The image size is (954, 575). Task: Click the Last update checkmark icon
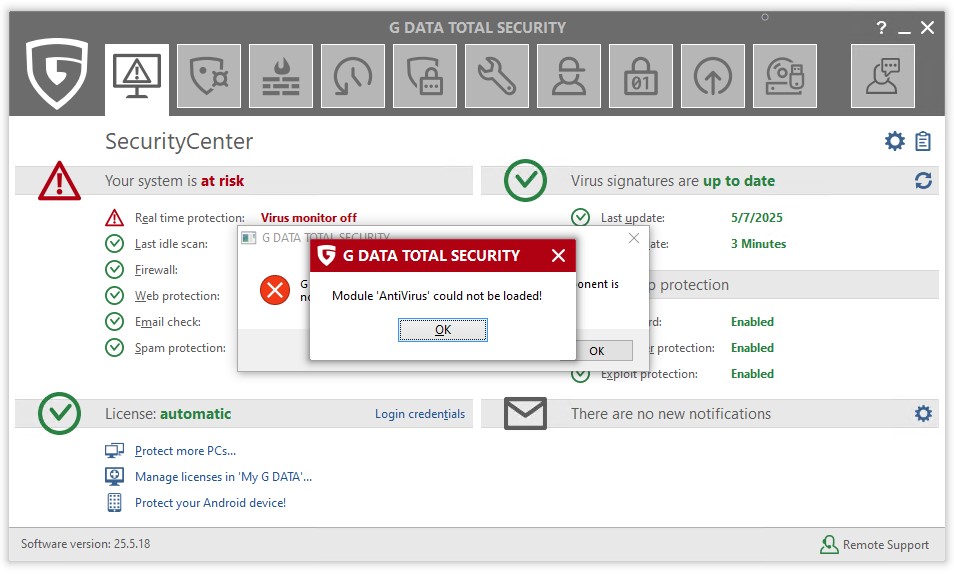coord(580,217)
